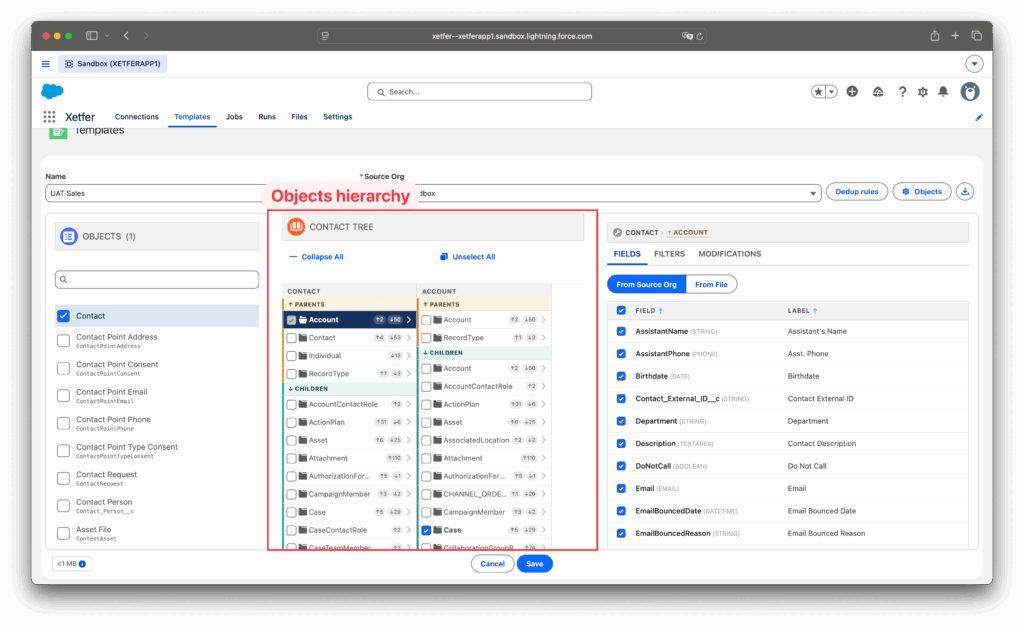The height and width of the screenshot is (626, 1024).
Task: Click the round dropdown button top right
Action: pos(974,64)
